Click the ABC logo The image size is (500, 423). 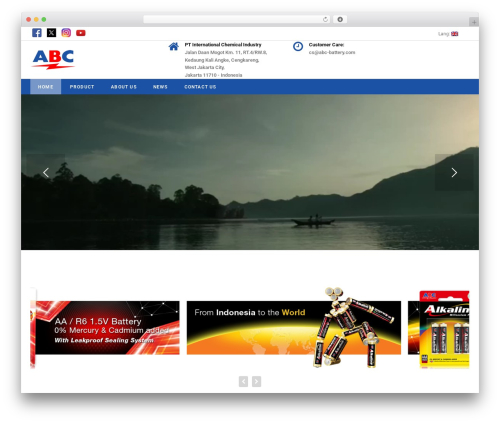[53, 59]
